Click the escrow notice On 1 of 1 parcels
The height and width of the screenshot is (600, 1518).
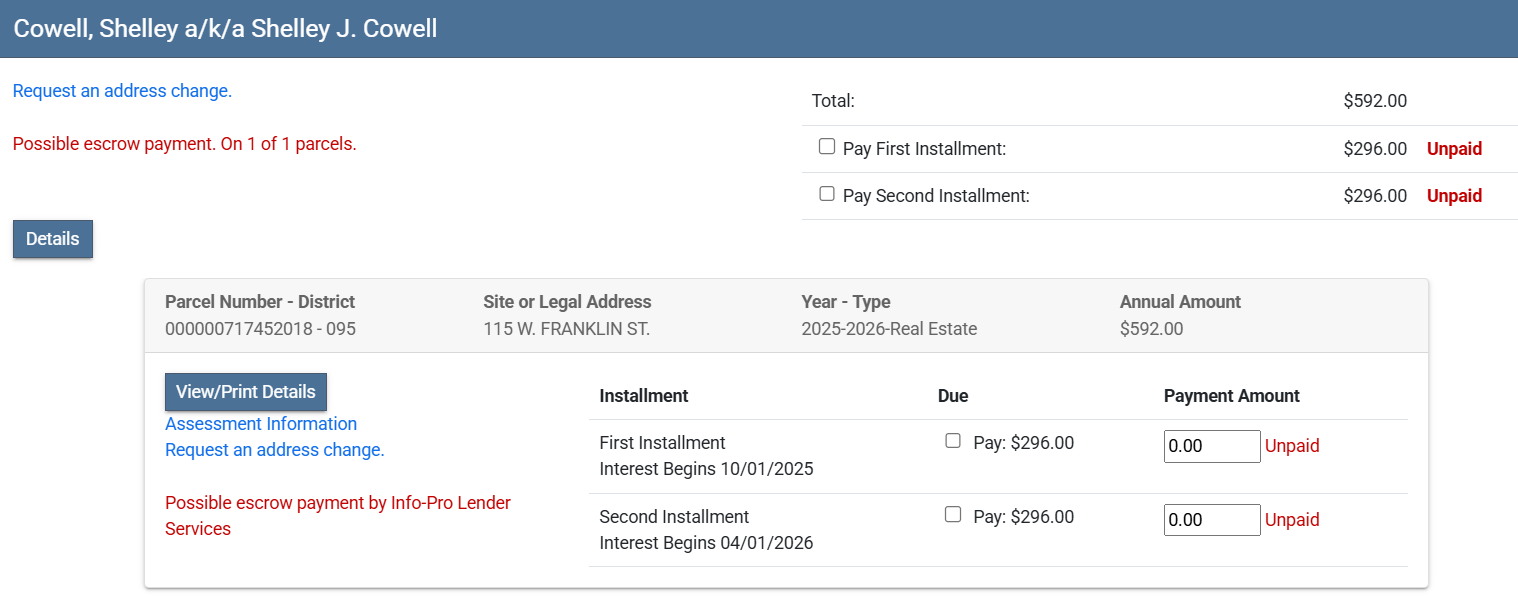pos(184,144)
